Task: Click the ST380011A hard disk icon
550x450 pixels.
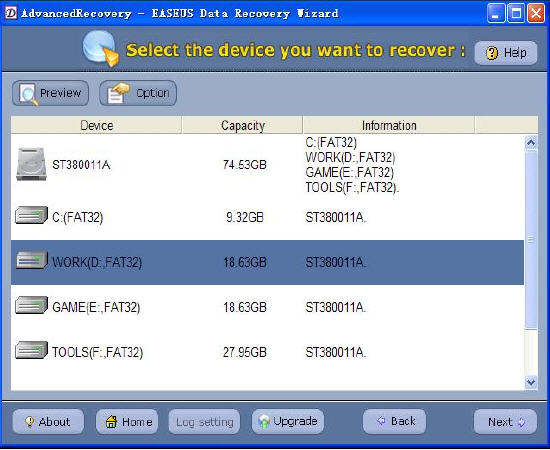Action: (31, 164)
